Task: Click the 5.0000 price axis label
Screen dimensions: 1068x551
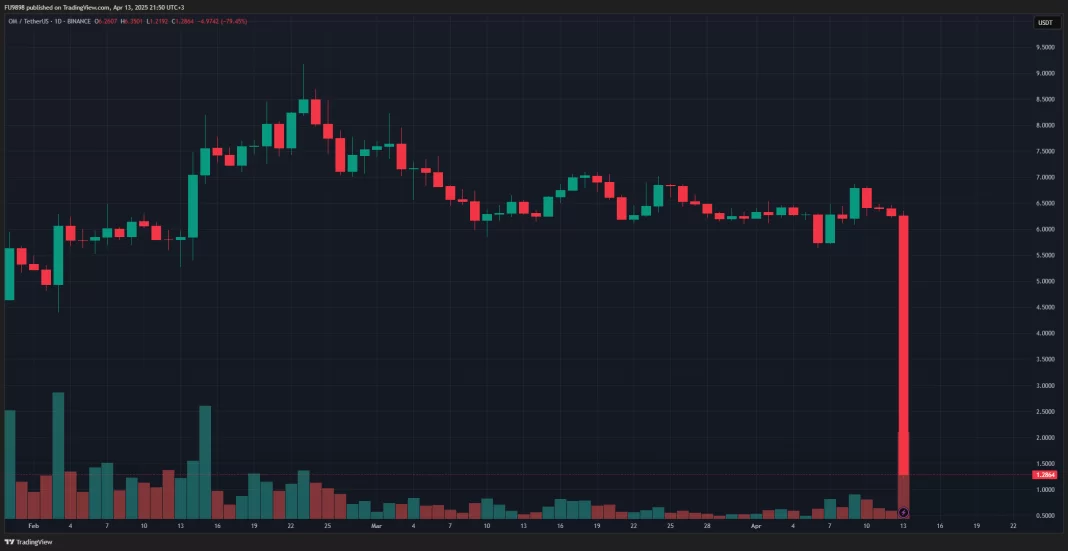Action: [1046, 281]
